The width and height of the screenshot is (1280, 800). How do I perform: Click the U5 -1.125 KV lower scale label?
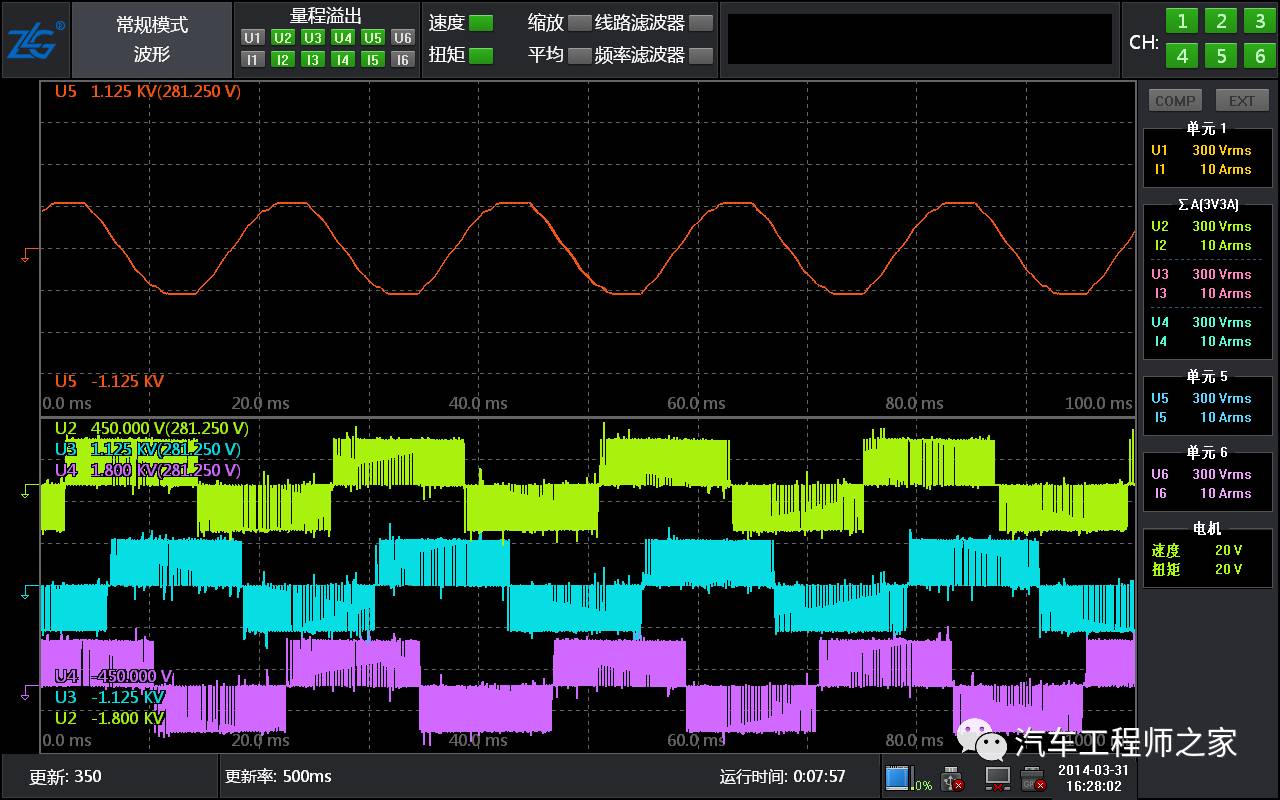[x=109, y=381]
